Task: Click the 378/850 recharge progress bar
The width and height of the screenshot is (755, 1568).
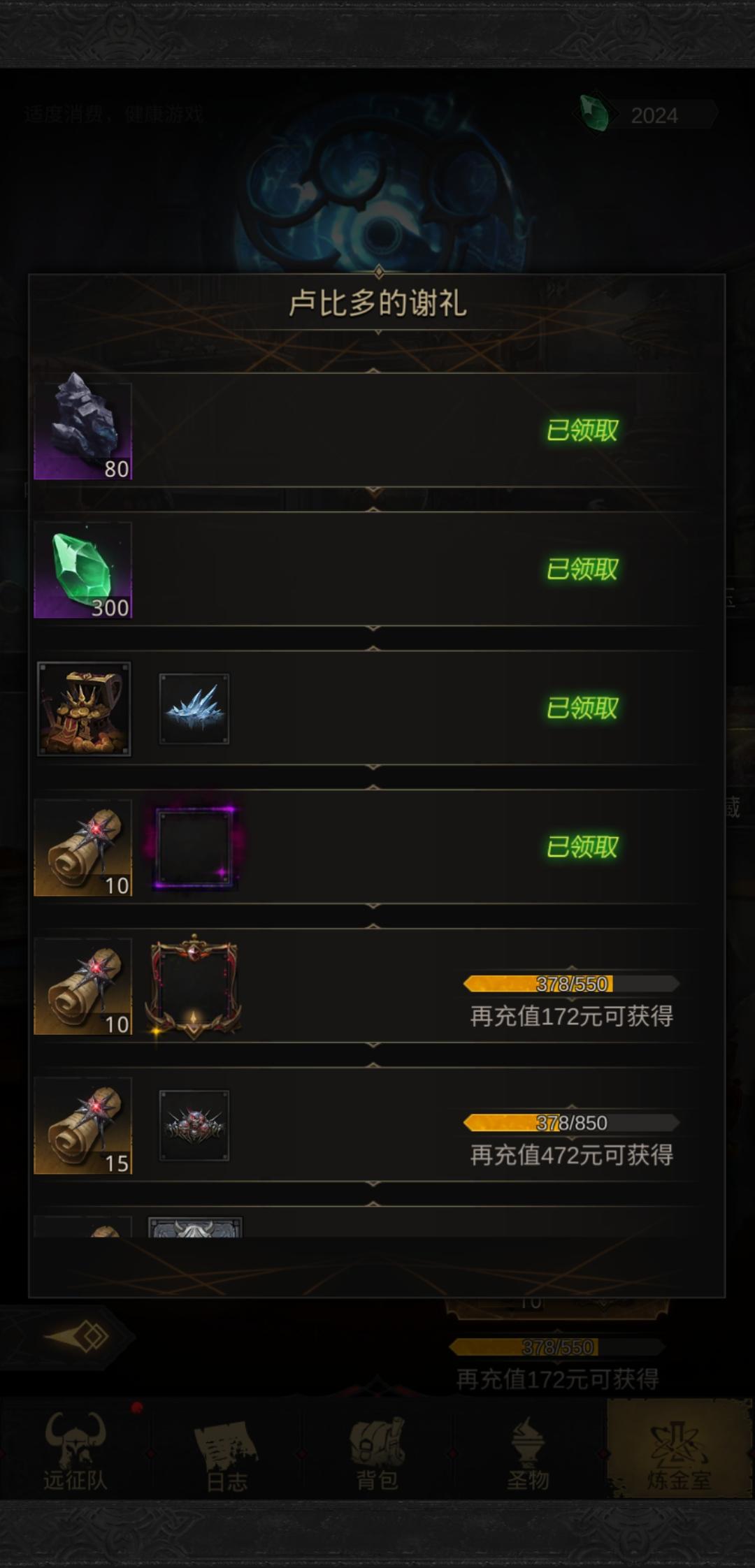Action: [x=571, y=1123]
